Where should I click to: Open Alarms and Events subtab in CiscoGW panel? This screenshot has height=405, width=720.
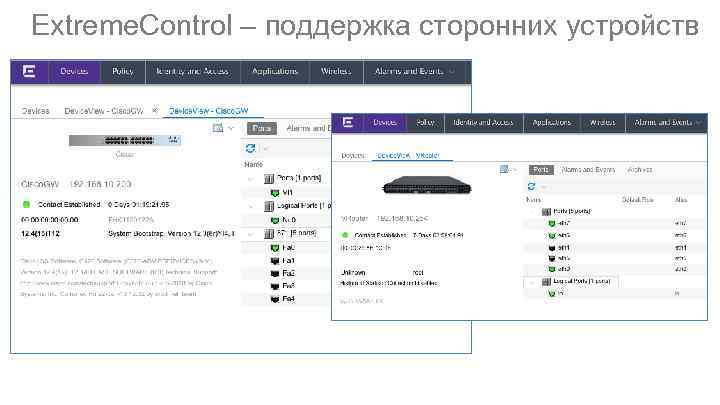coord(308,128)
